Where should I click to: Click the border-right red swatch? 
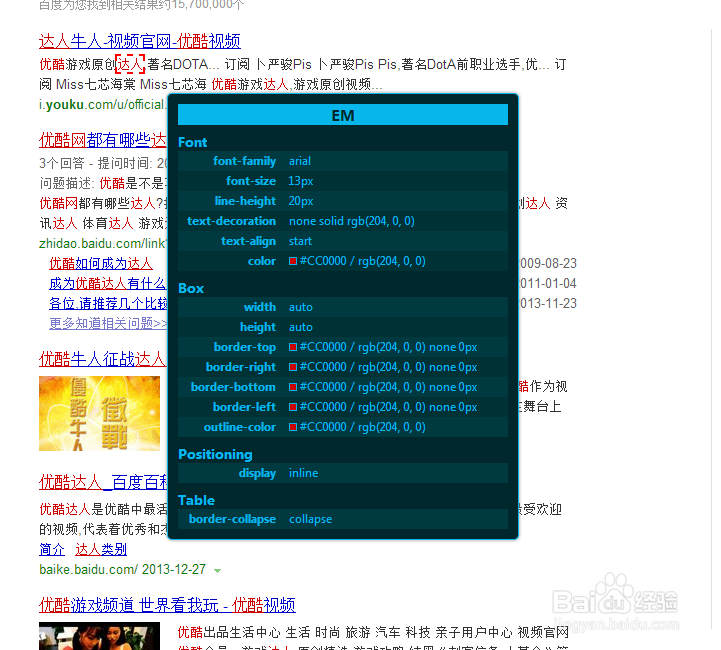click(292, 367)
